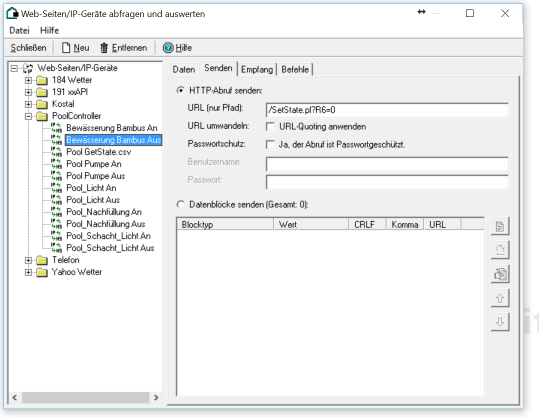Open the Datei menu
Viewport: 539px width, 418px height.
tap(19, 31)
